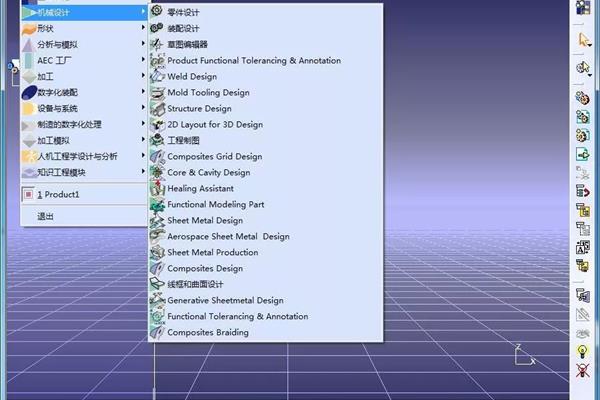Image resolution: width=600 pixels, height=400 pixels.
Task: Insert a new Component (gears icon)
Action: tap(582, 98)
